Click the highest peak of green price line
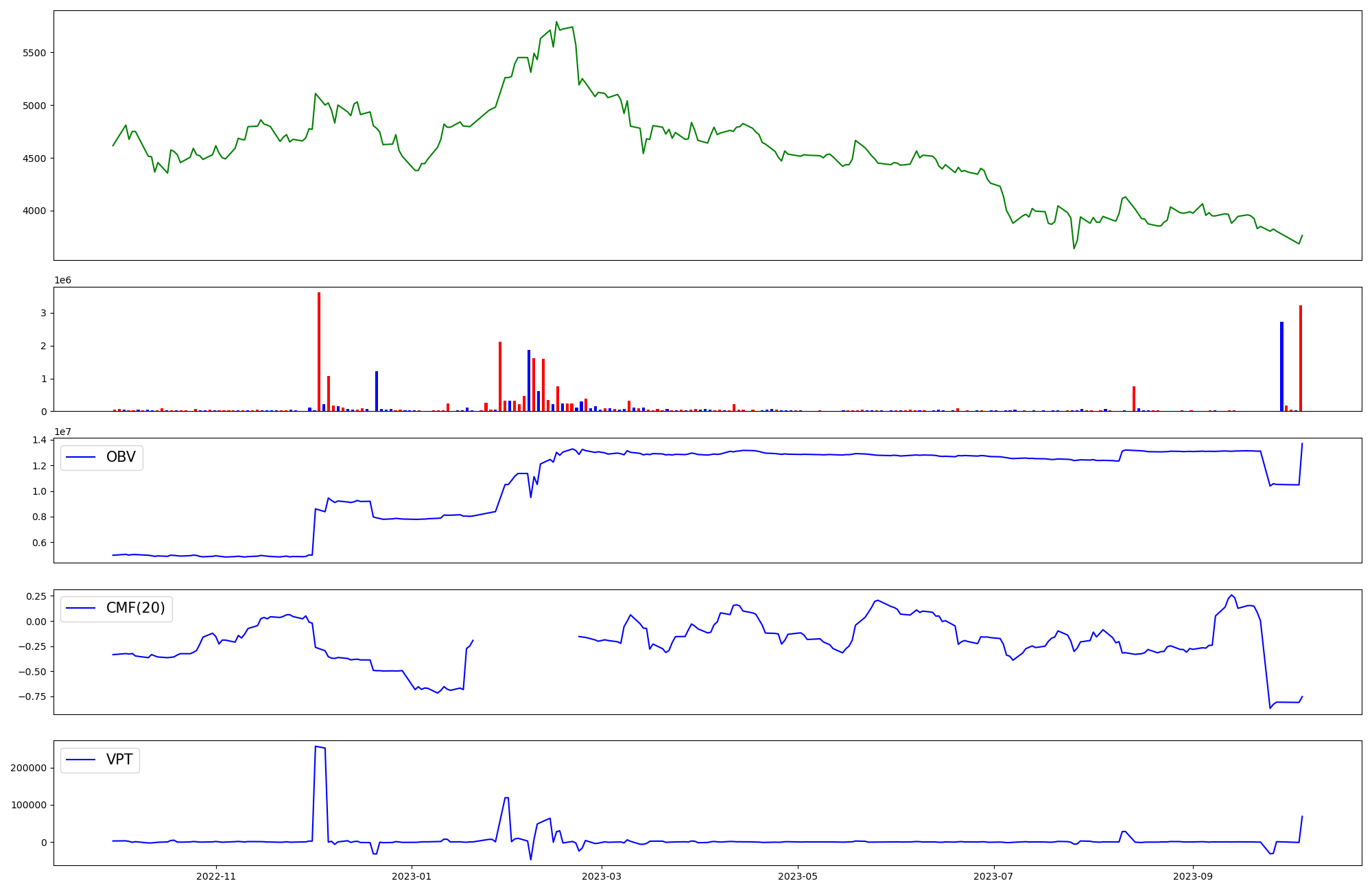 [x=556, y=22]
